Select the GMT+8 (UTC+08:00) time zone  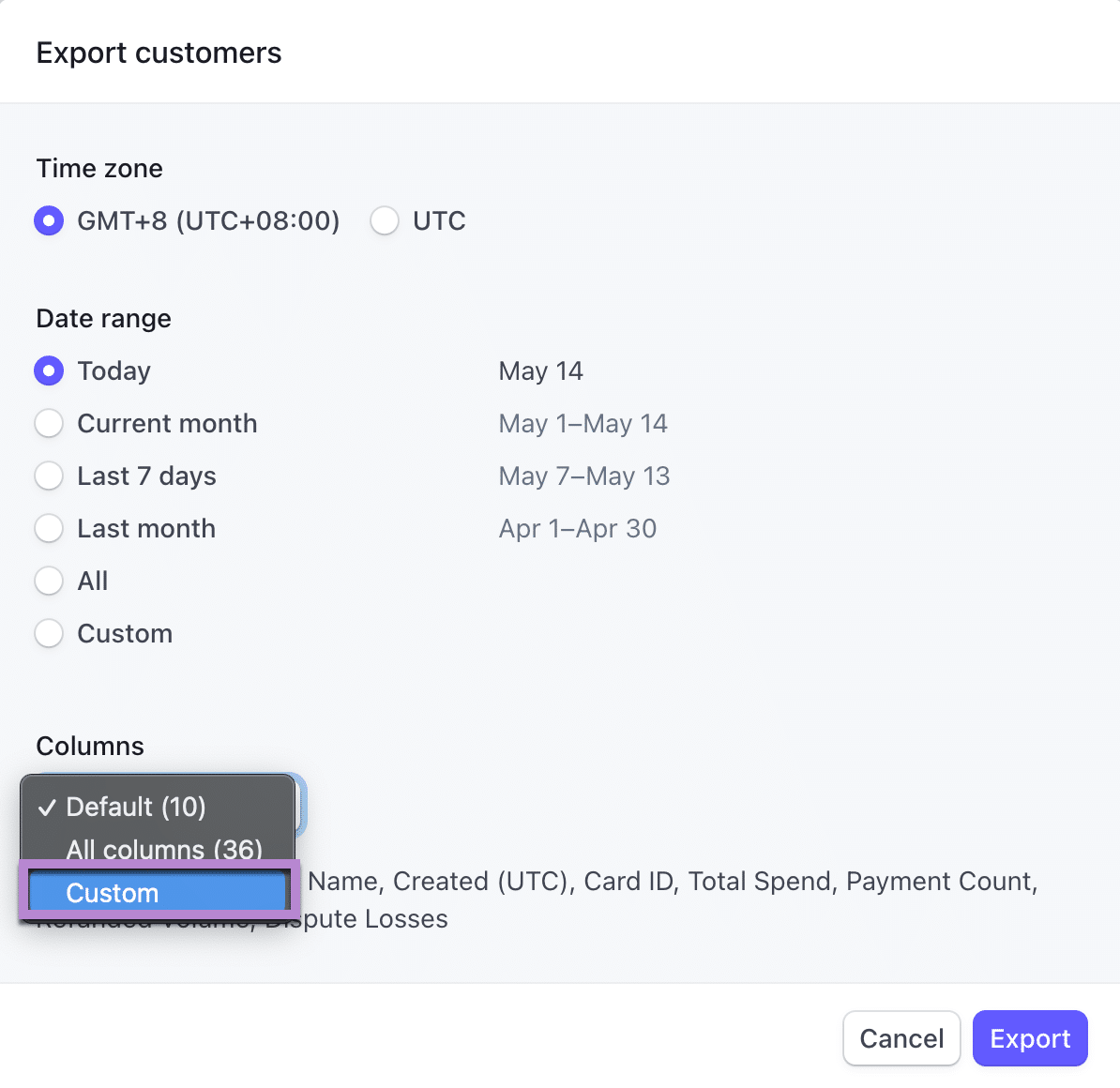coord(49,221)
